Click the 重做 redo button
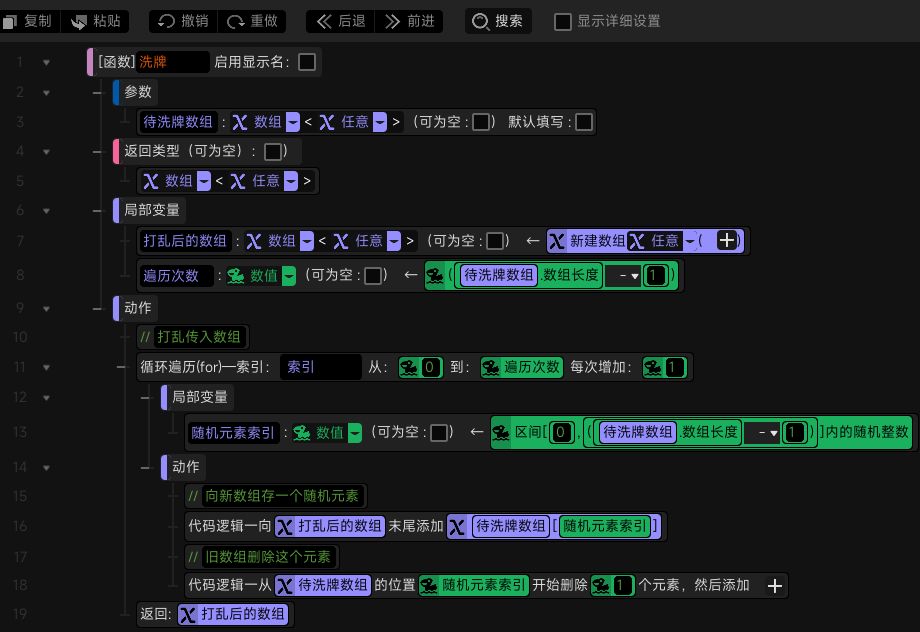 pyautogui.click(x=252, y=21)
